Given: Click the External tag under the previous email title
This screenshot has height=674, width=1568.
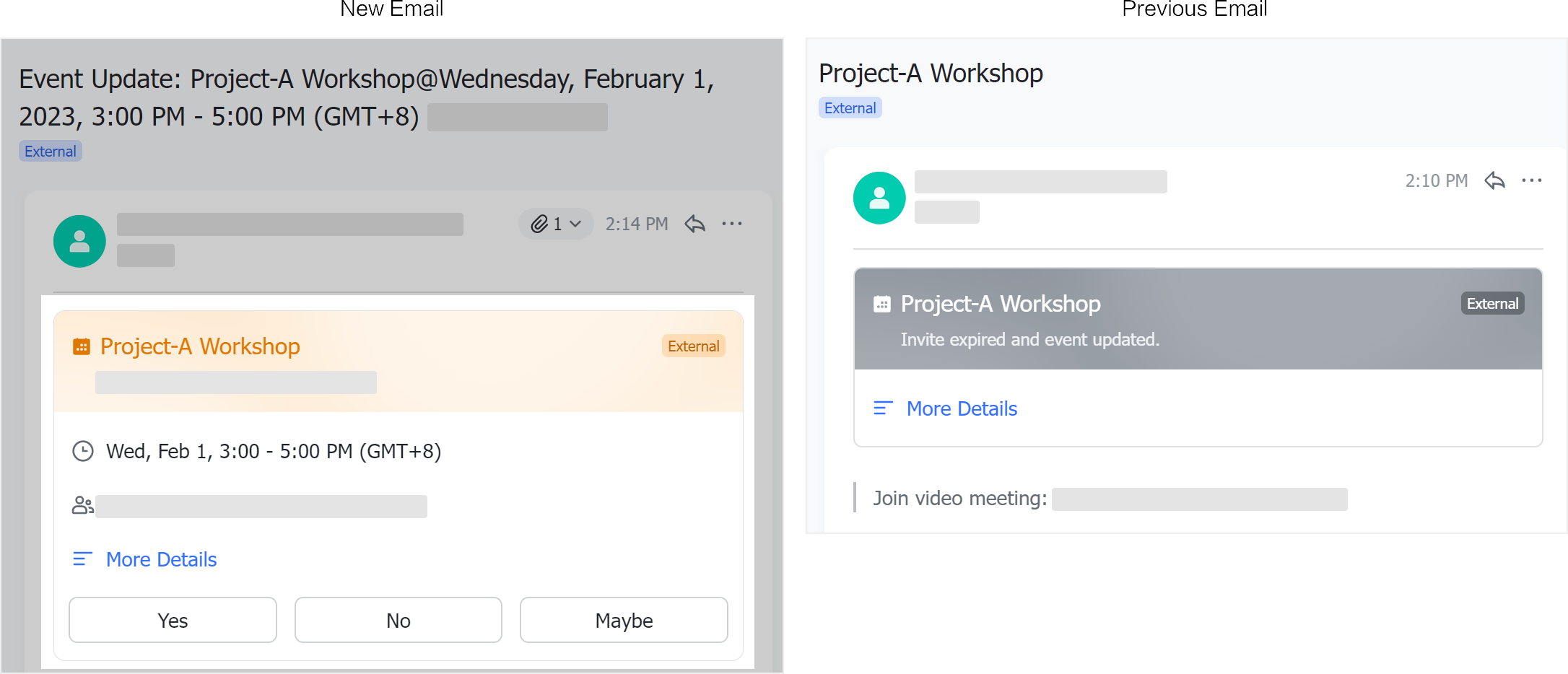Looking at the screenshot, I should [x=850, y=108].
